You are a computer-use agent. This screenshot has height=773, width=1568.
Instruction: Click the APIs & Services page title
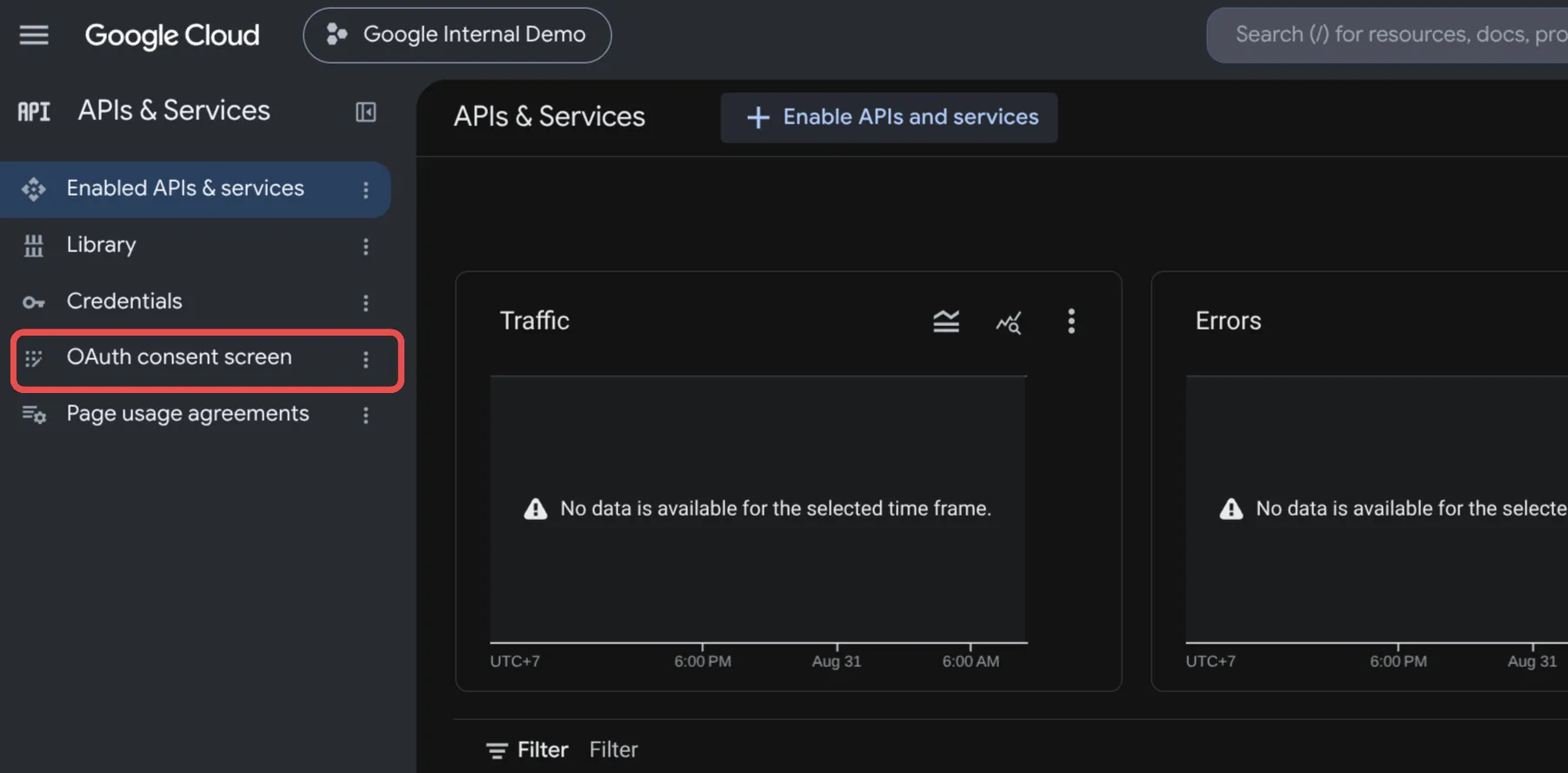click(x=550, y=117)
